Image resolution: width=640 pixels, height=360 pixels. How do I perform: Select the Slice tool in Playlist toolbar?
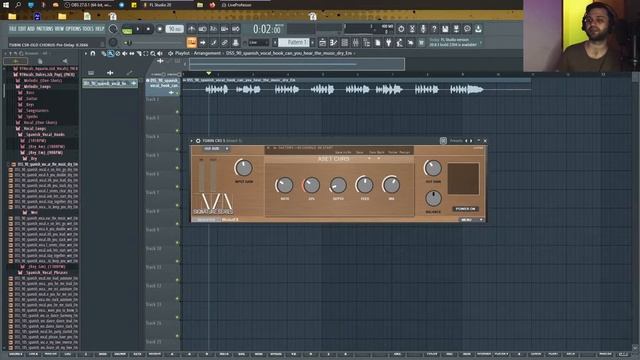tap(139, 53)
